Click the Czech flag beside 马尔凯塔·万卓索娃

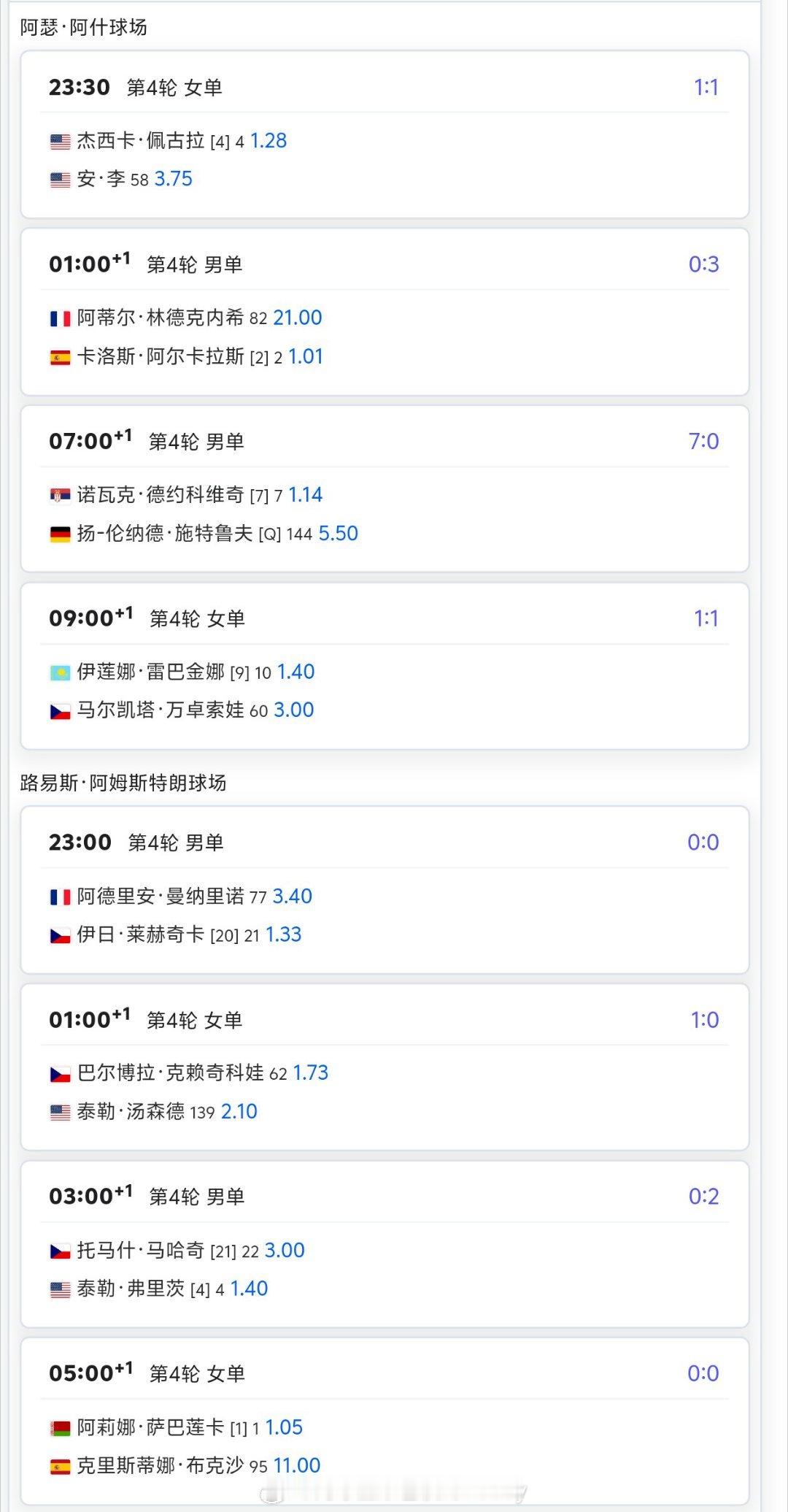60,711
